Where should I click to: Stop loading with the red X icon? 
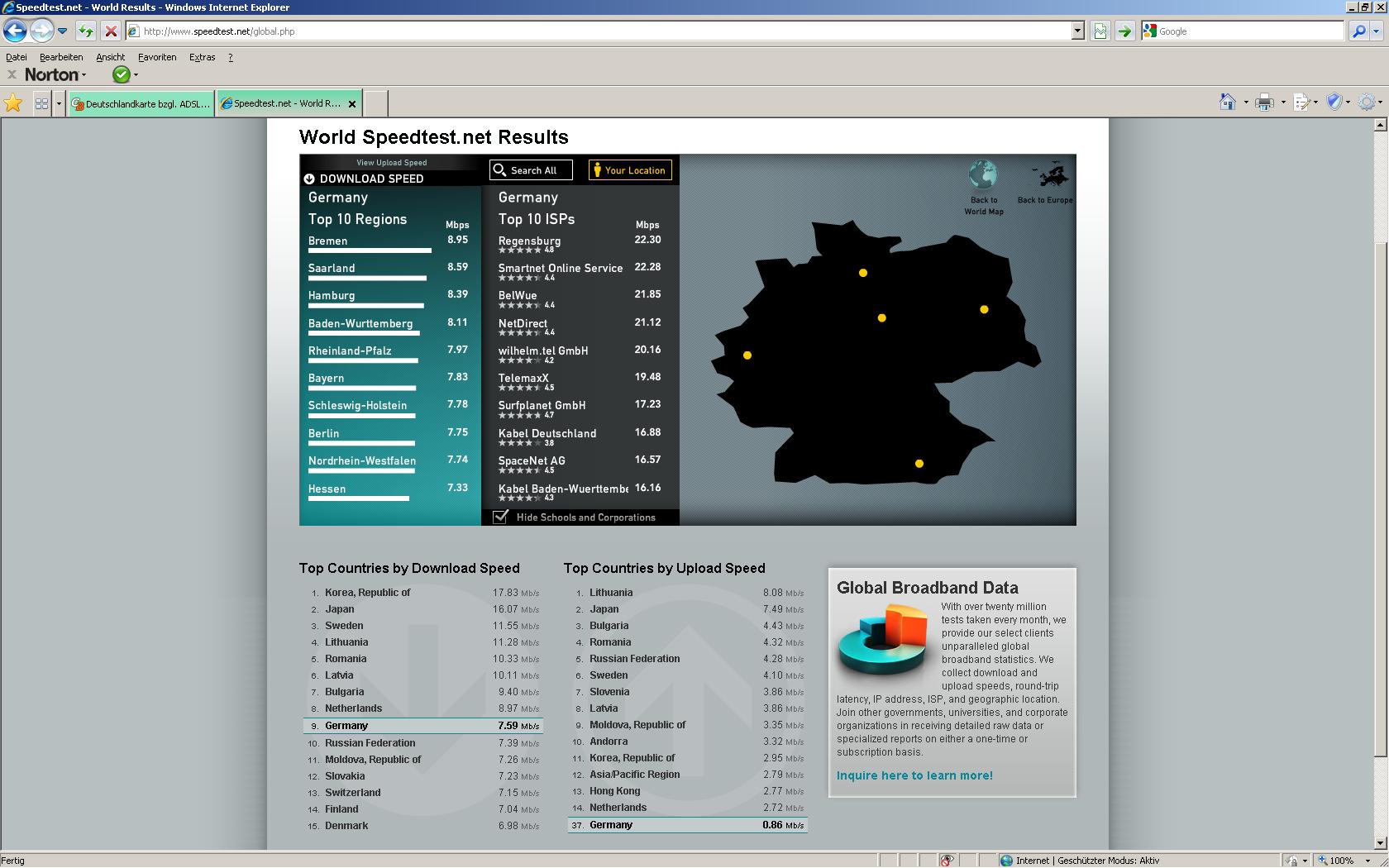click(110, 31)
